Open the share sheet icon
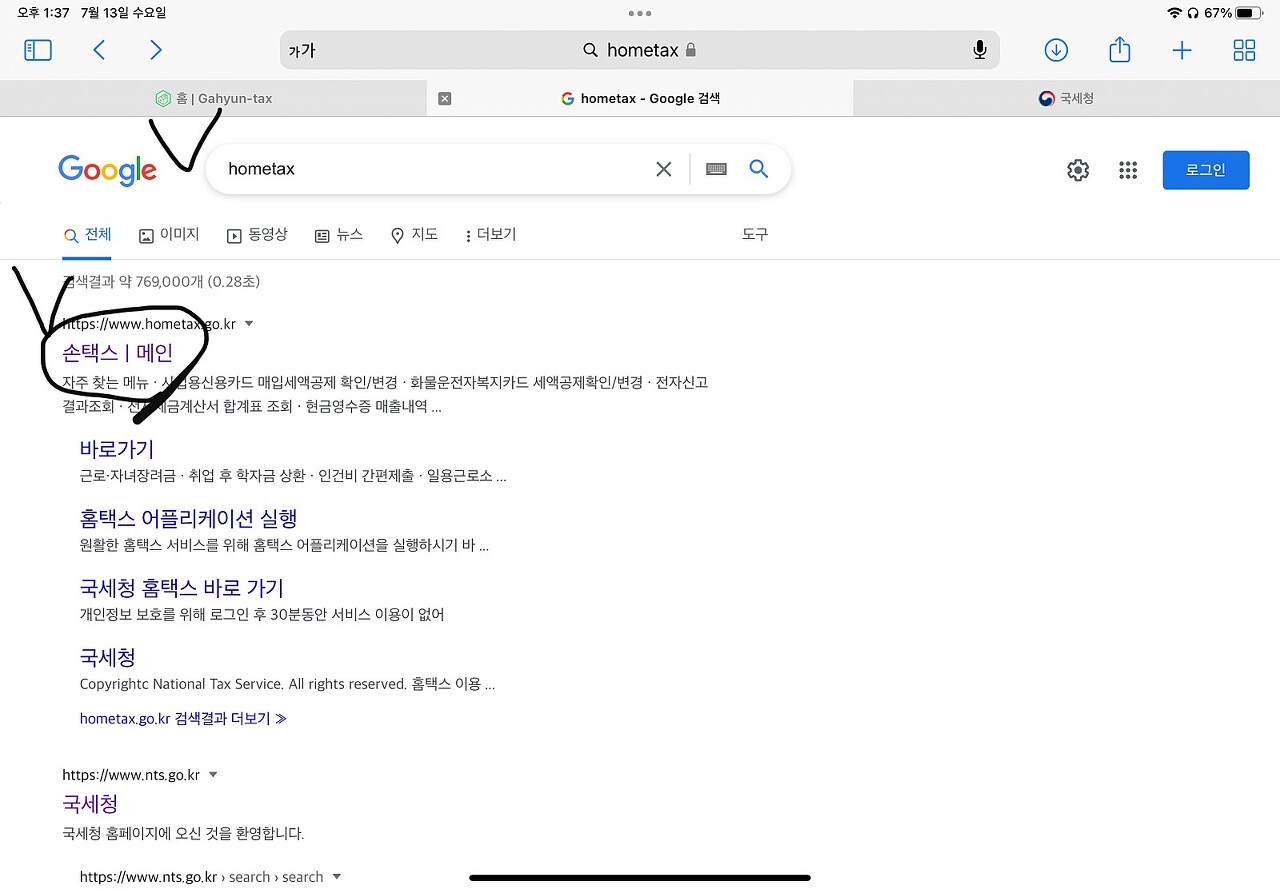1280x889 pixels. (x=1120, y=49)
